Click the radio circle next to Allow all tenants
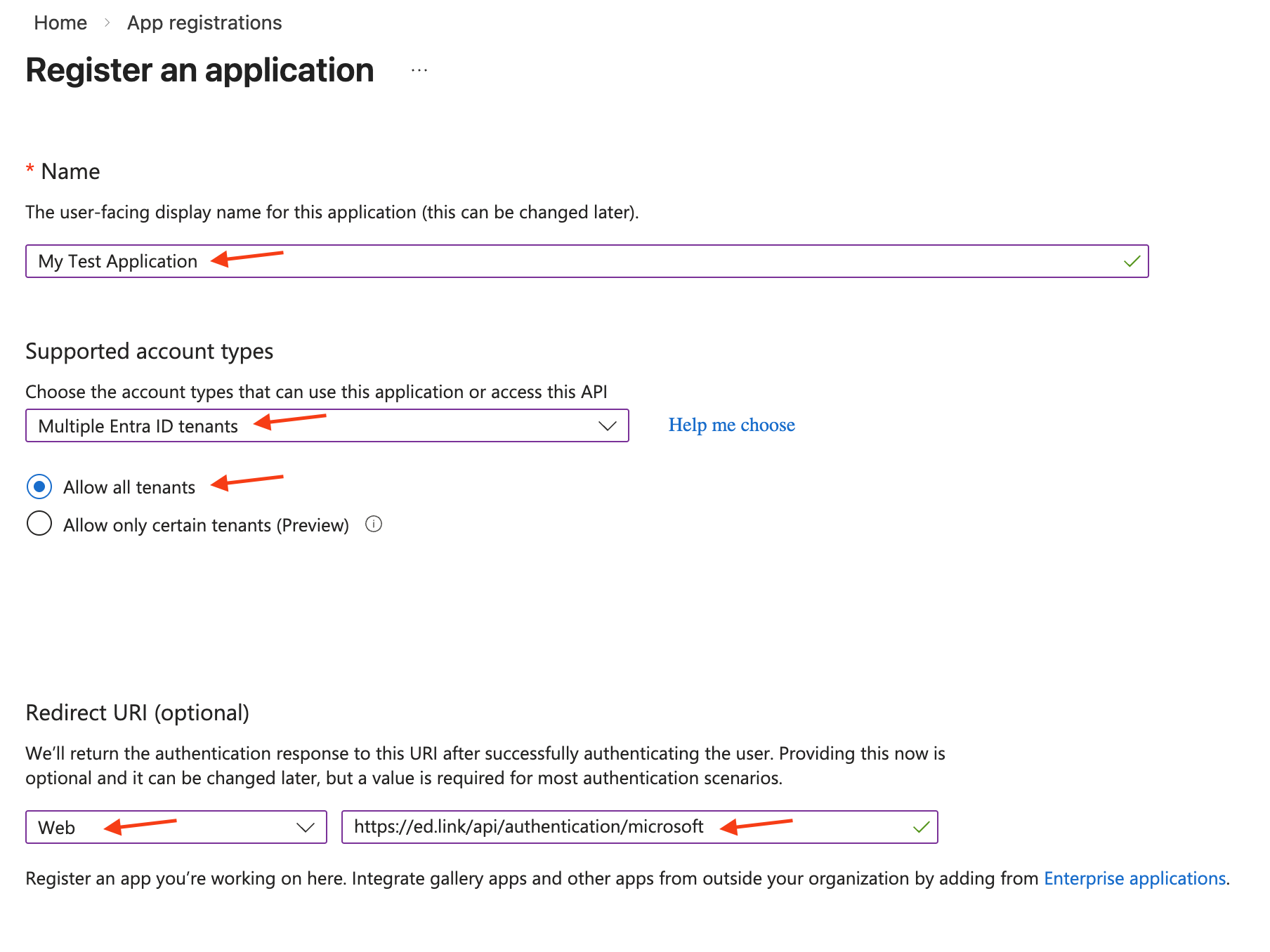The image size is (1270, 952). pos(39,486)
